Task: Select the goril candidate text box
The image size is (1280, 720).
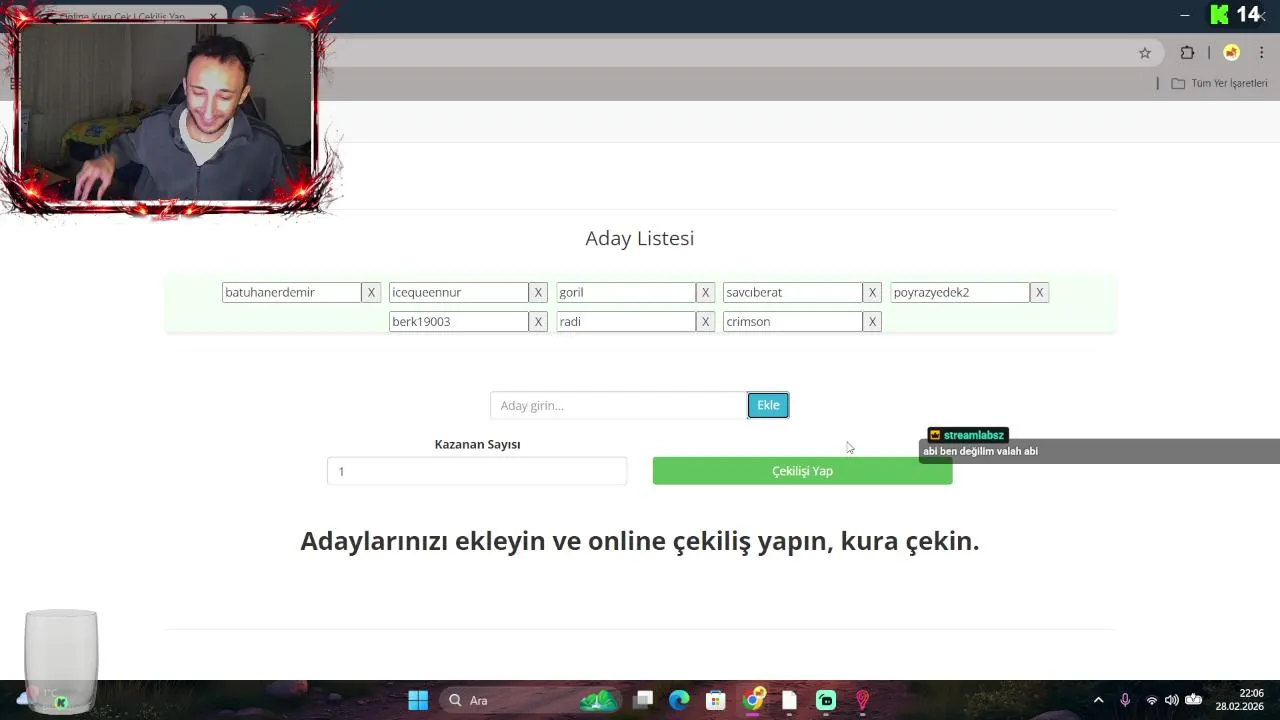Action: pyautogui.click(x=625, y=292)
